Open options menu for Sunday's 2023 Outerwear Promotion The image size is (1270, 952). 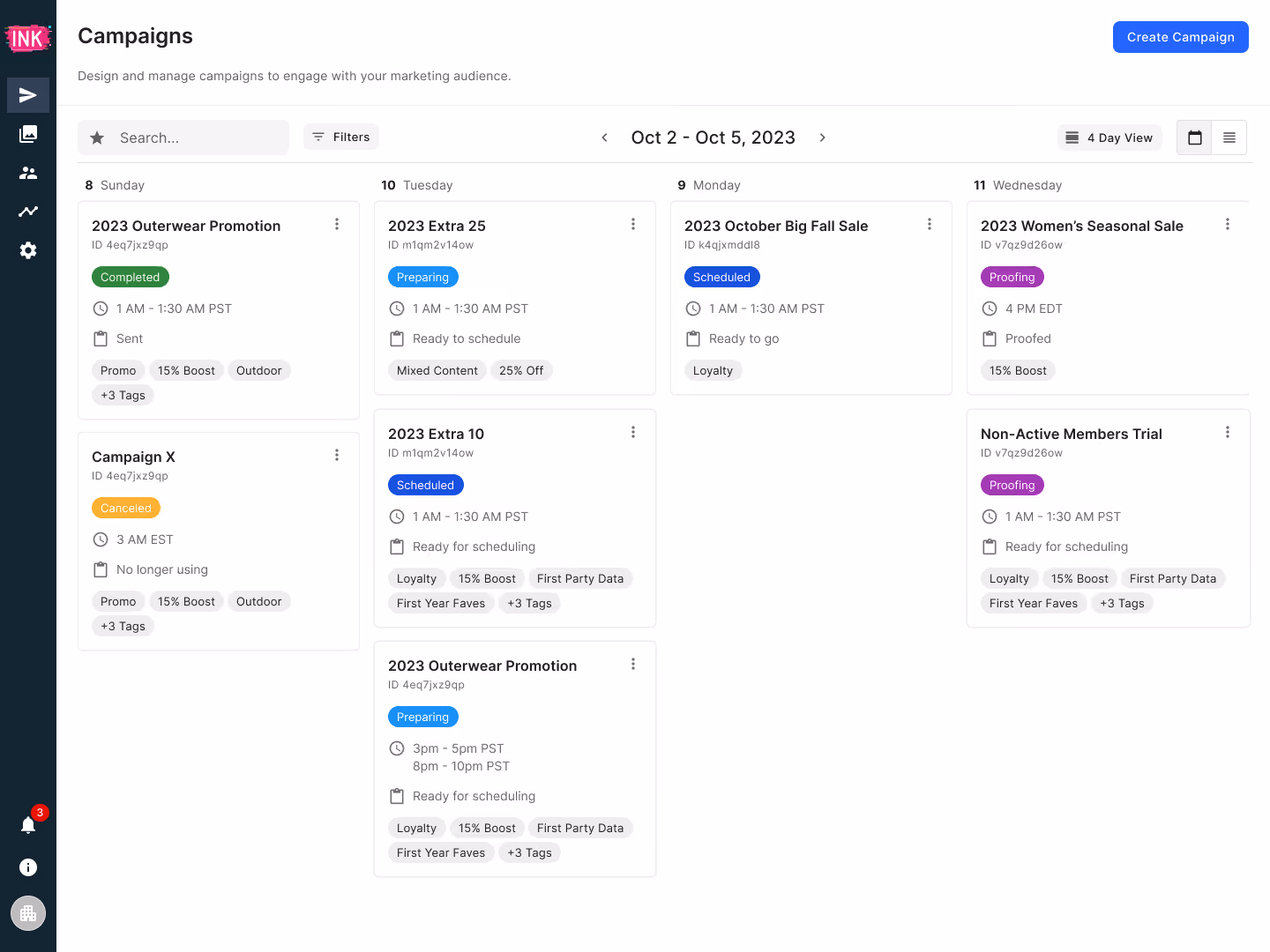click(x=337, y=224)
